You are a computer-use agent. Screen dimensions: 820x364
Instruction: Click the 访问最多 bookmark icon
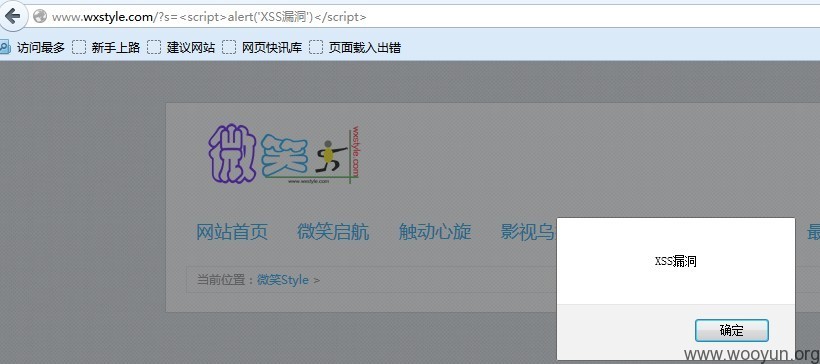pyautogui.click(x=5, y=48)
